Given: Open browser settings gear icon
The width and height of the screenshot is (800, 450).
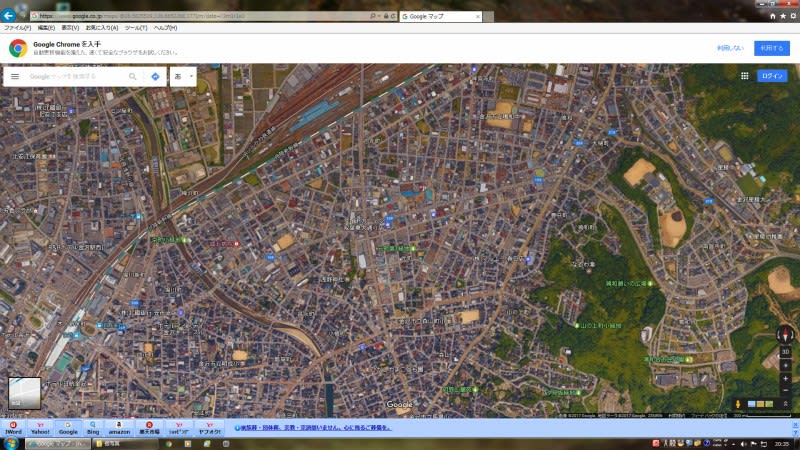Looking at the screenshot, I should click(x=793, y=16).
